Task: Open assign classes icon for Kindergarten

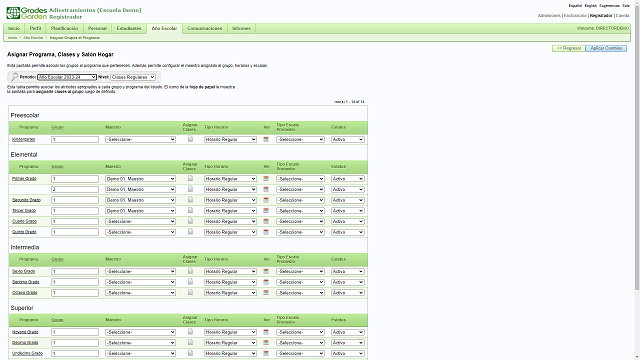Action: tap(190, 139)
